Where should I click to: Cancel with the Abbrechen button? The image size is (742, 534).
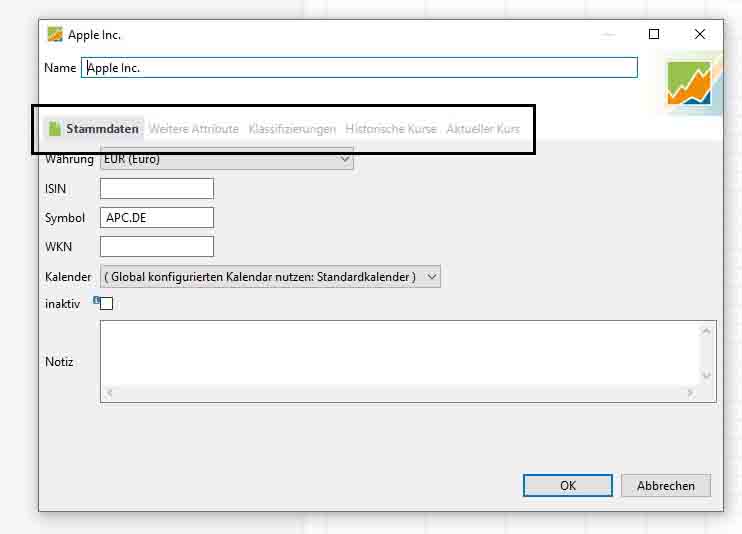pos(666,486)
